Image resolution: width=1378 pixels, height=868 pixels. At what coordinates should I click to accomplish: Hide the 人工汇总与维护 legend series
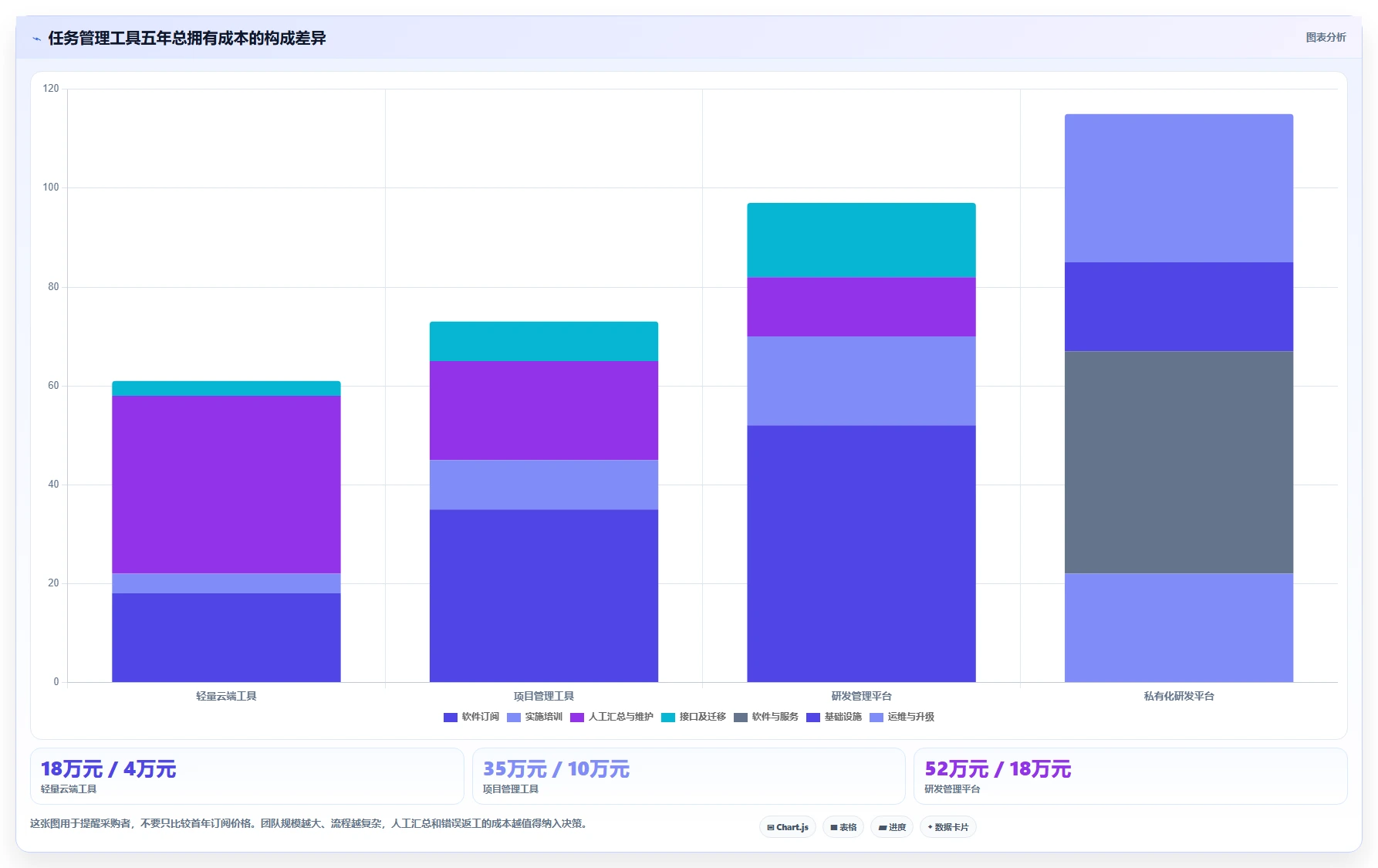612,717
